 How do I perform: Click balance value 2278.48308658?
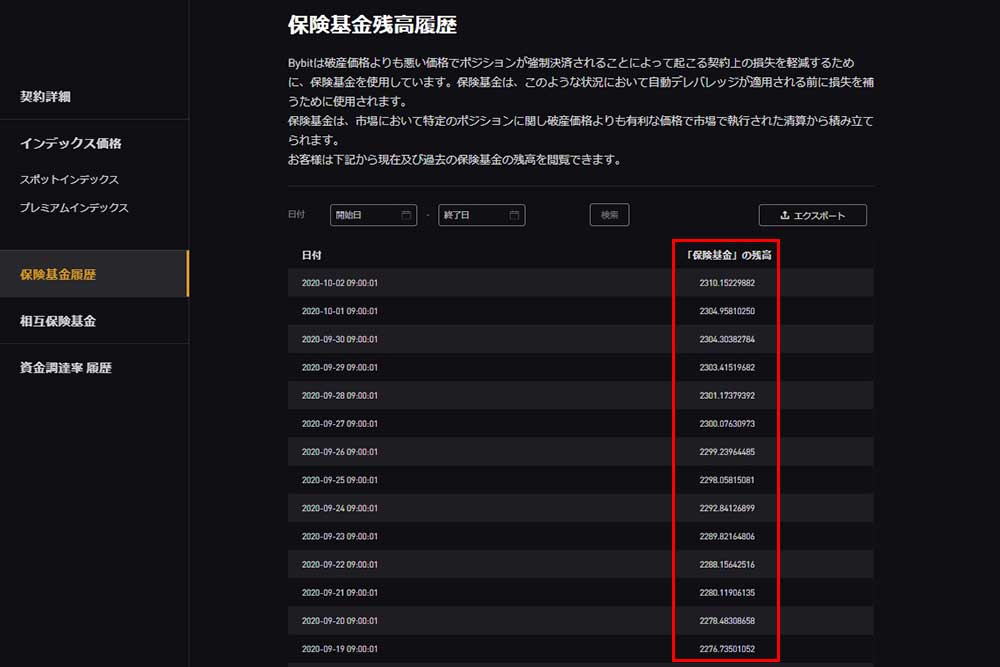coord(727,620)
